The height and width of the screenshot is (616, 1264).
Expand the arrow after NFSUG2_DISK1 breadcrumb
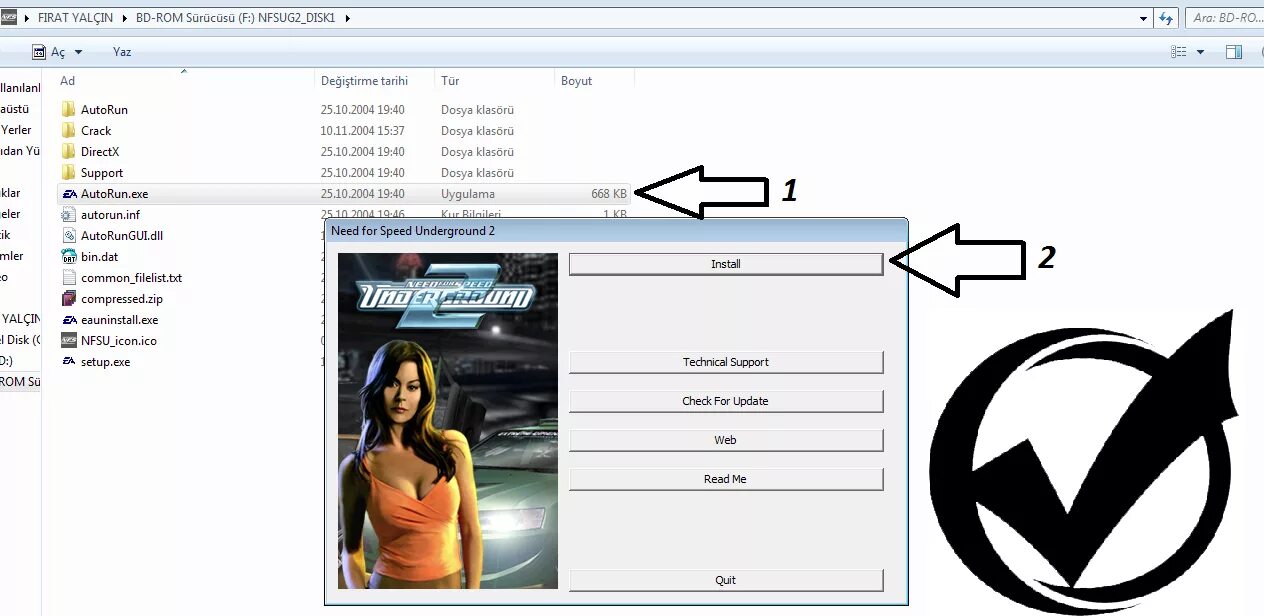(x=347, y=18)
